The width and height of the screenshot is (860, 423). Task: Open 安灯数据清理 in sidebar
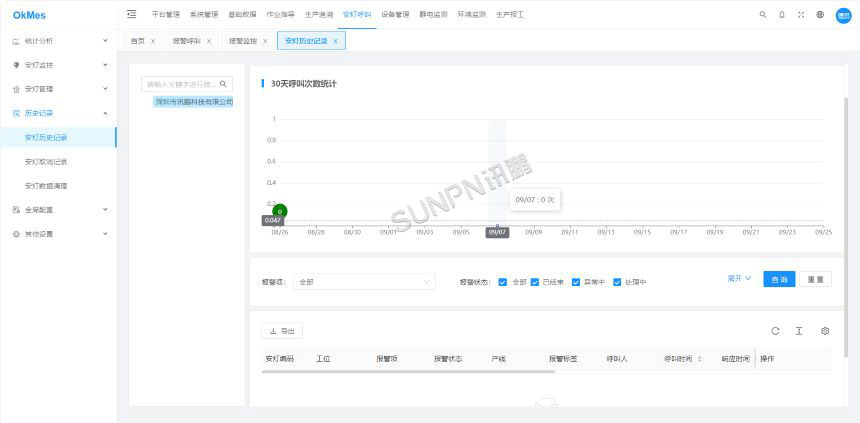[46, 186]
